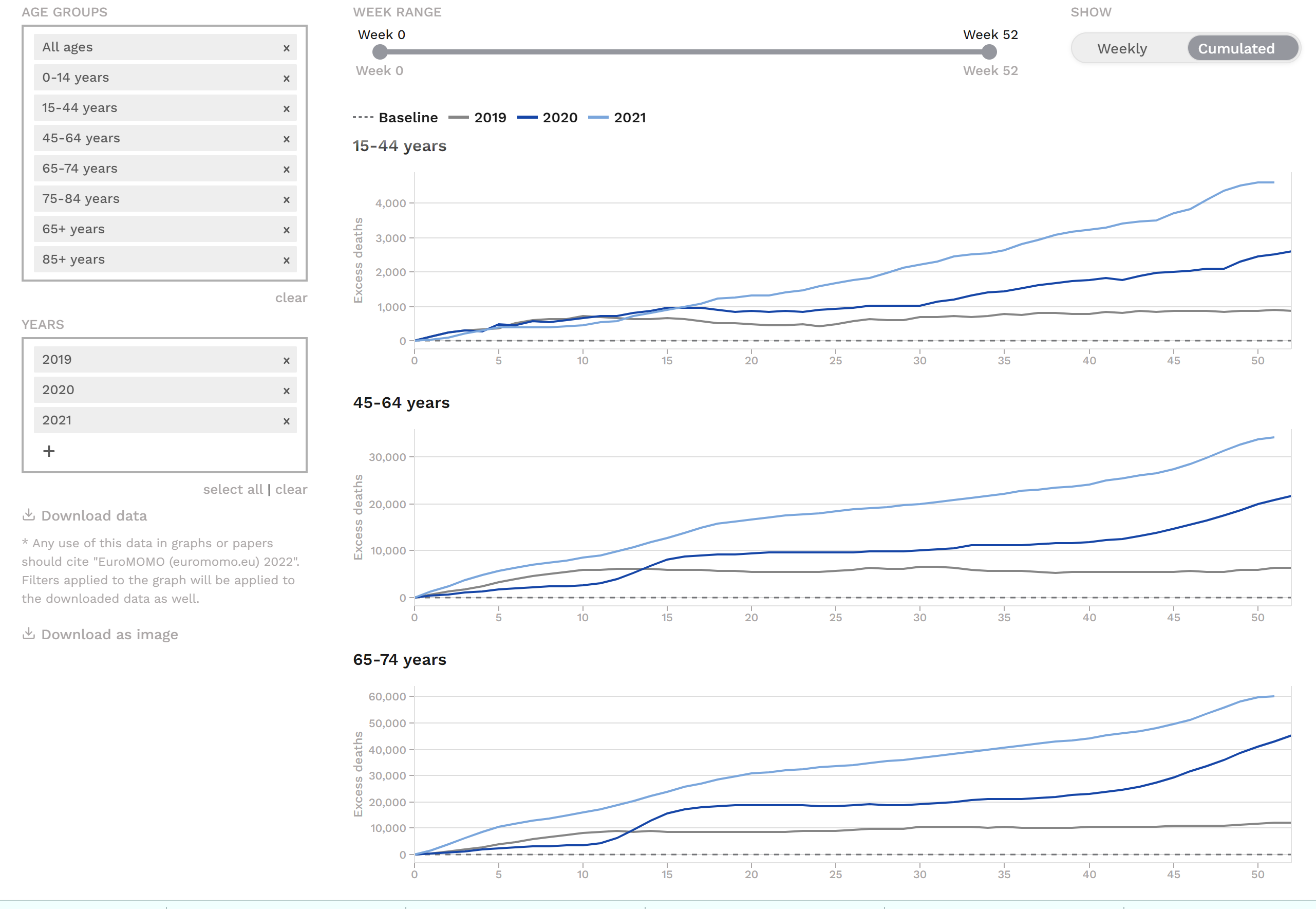Screen dimensions: 1316x909
Task: Remove the 75-84 years filter tag
Action: point(286,199)
